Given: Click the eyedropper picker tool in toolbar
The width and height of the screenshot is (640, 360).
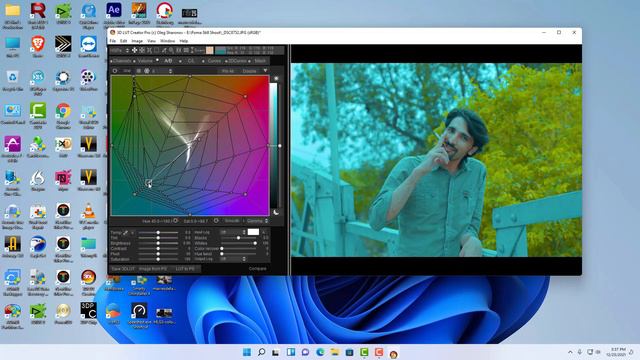Looking at the screenshot, I should [164, 50].
